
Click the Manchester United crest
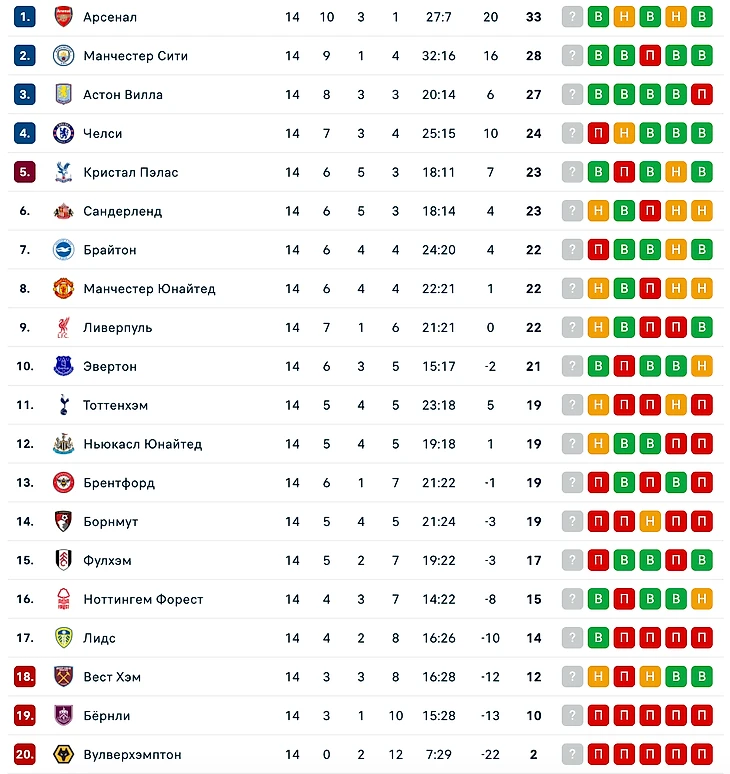(x=63, y=289)
